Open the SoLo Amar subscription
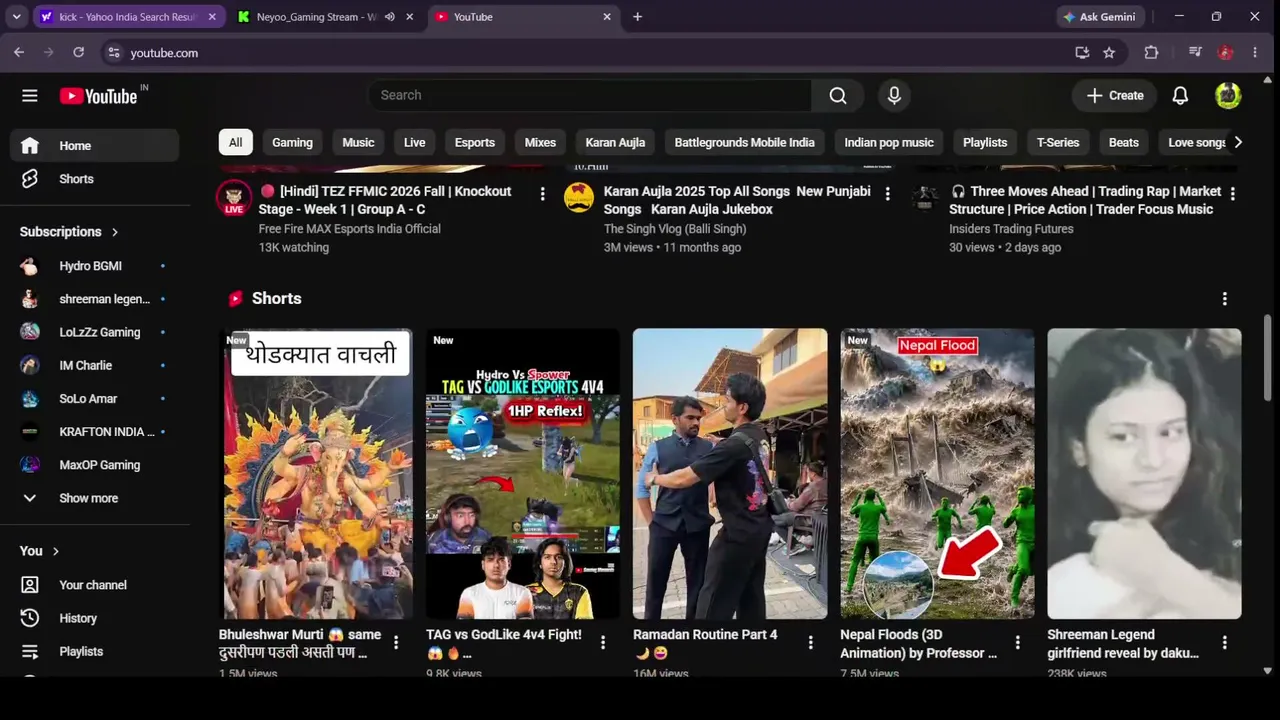1280x720 pixels. (95, 399)
